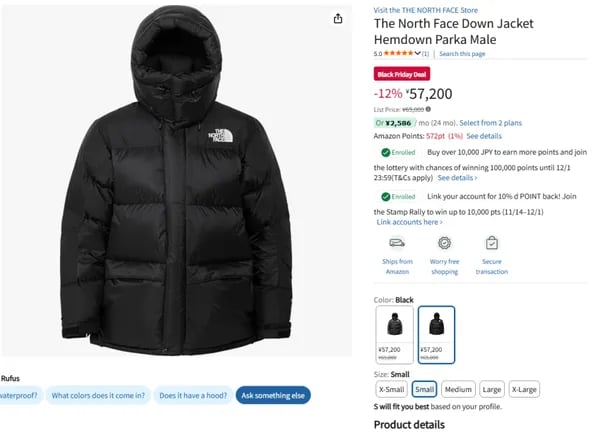Visit the THE NORTH FACE Store link
Viewport: 600px width, 438px height.
click(x=426, y=10)
